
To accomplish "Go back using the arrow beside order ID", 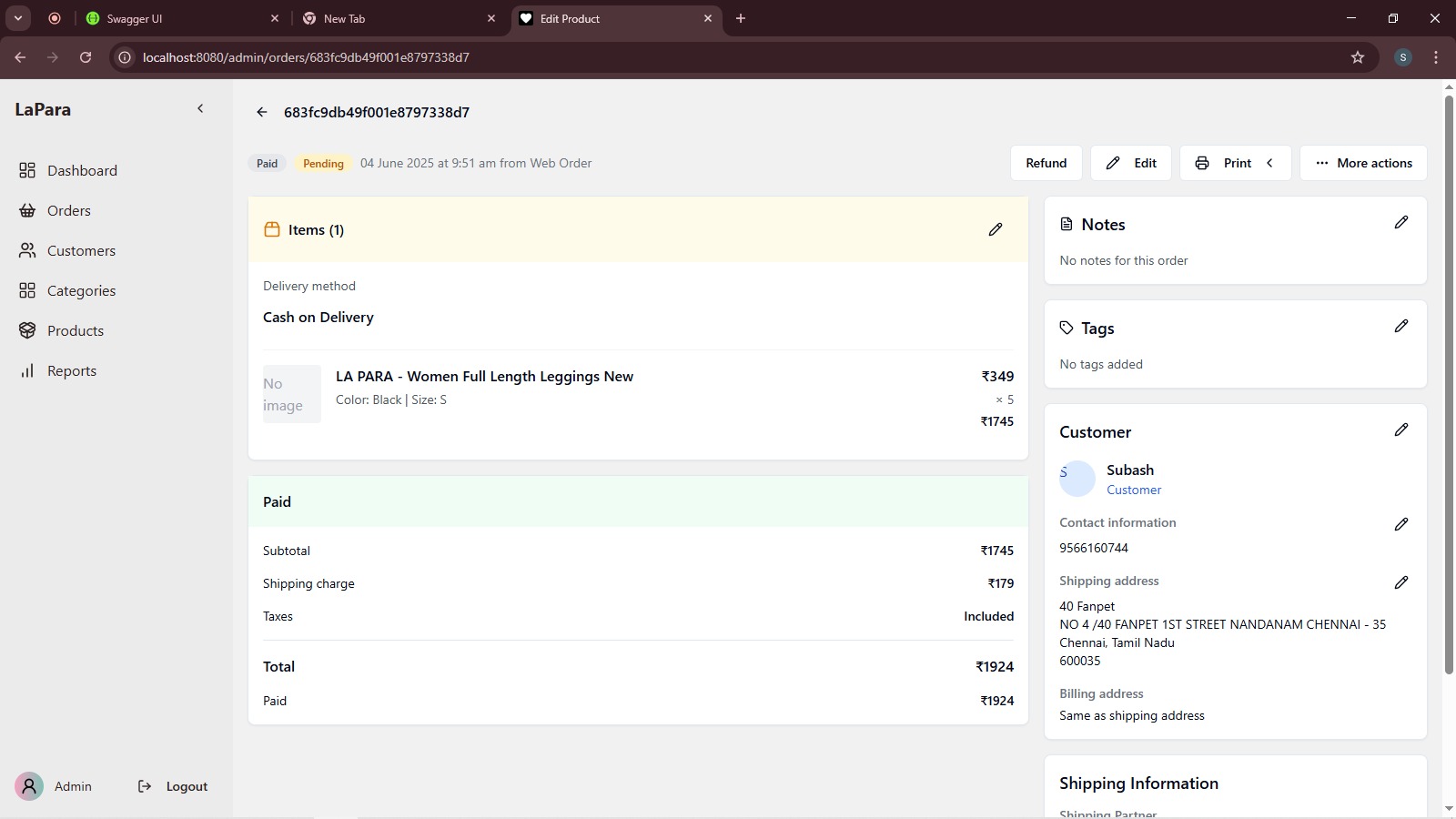I will click(x=262, y=112).
